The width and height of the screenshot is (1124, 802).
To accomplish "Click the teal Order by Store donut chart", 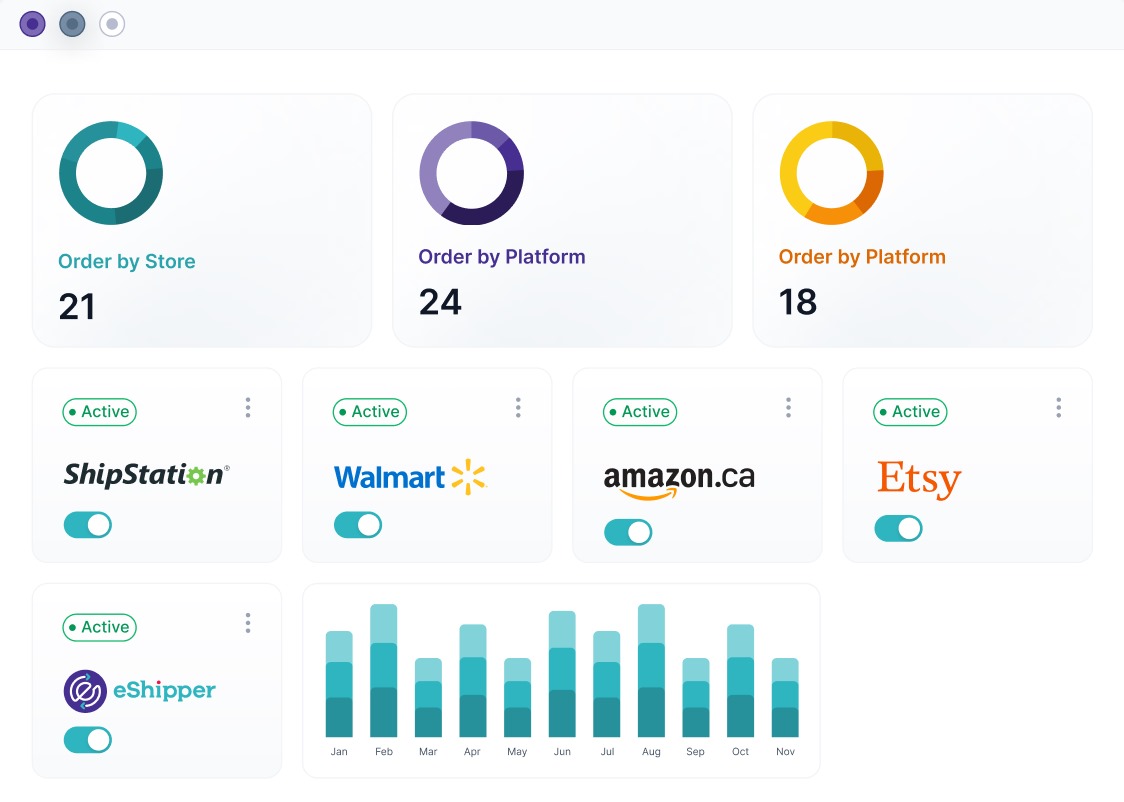I will point(111,173).
